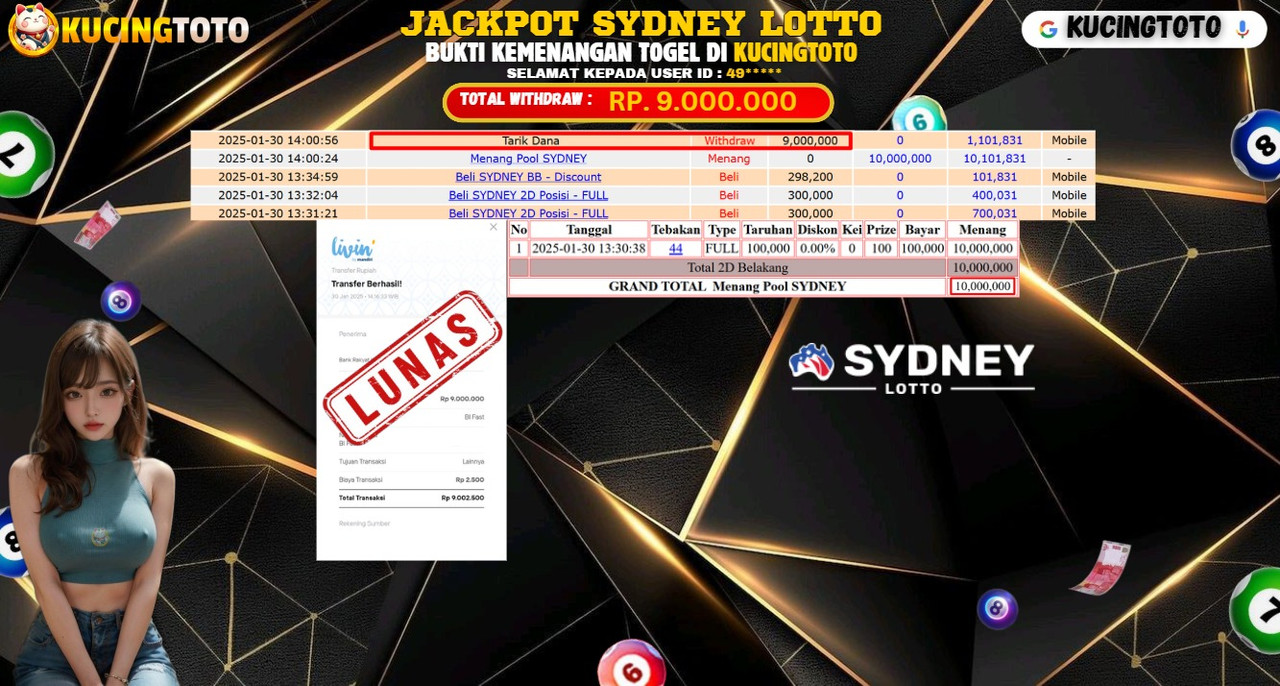Click the Bayar column header

click(923, 230)
